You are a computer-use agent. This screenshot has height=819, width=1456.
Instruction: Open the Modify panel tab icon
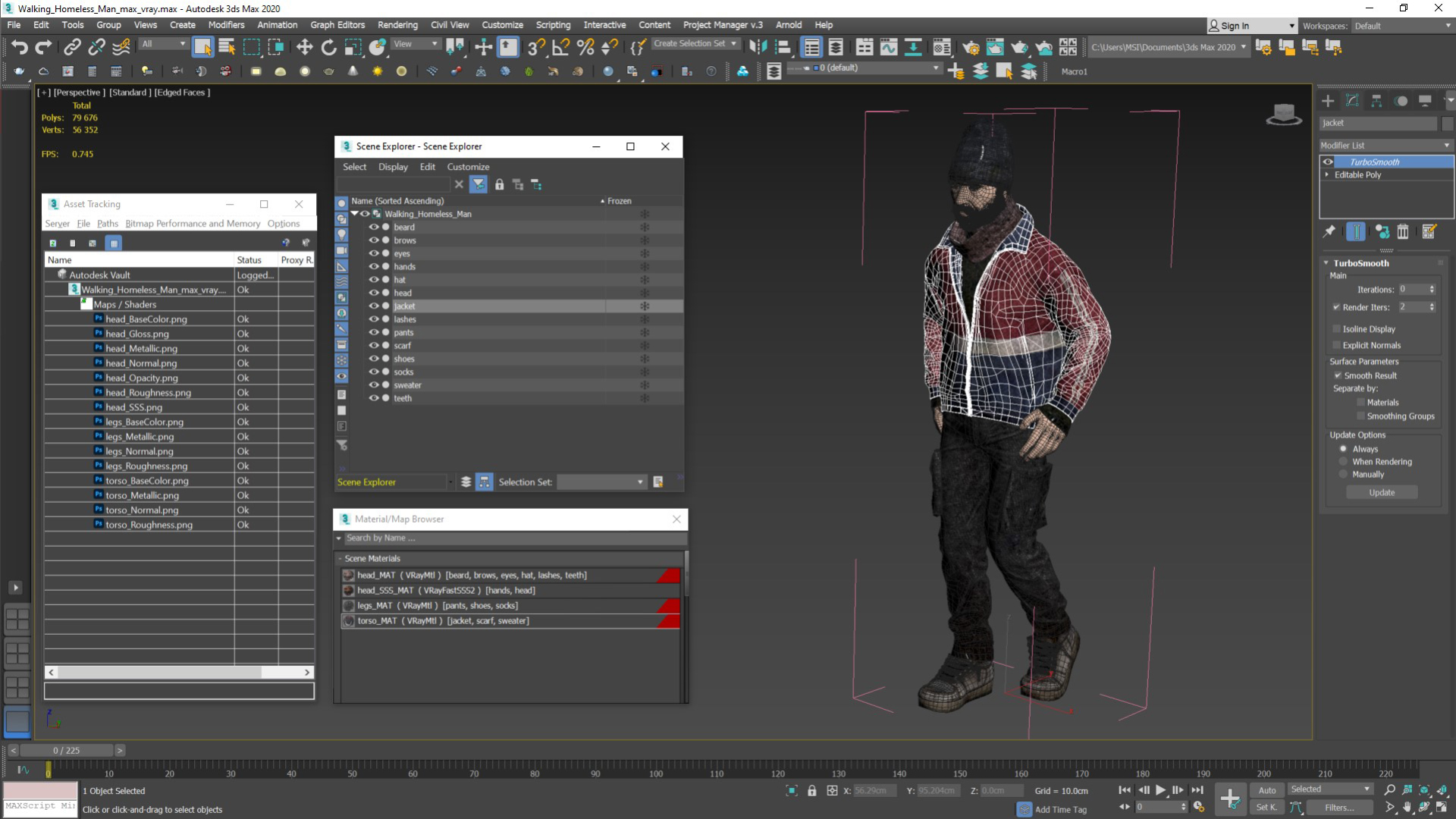1351,101
